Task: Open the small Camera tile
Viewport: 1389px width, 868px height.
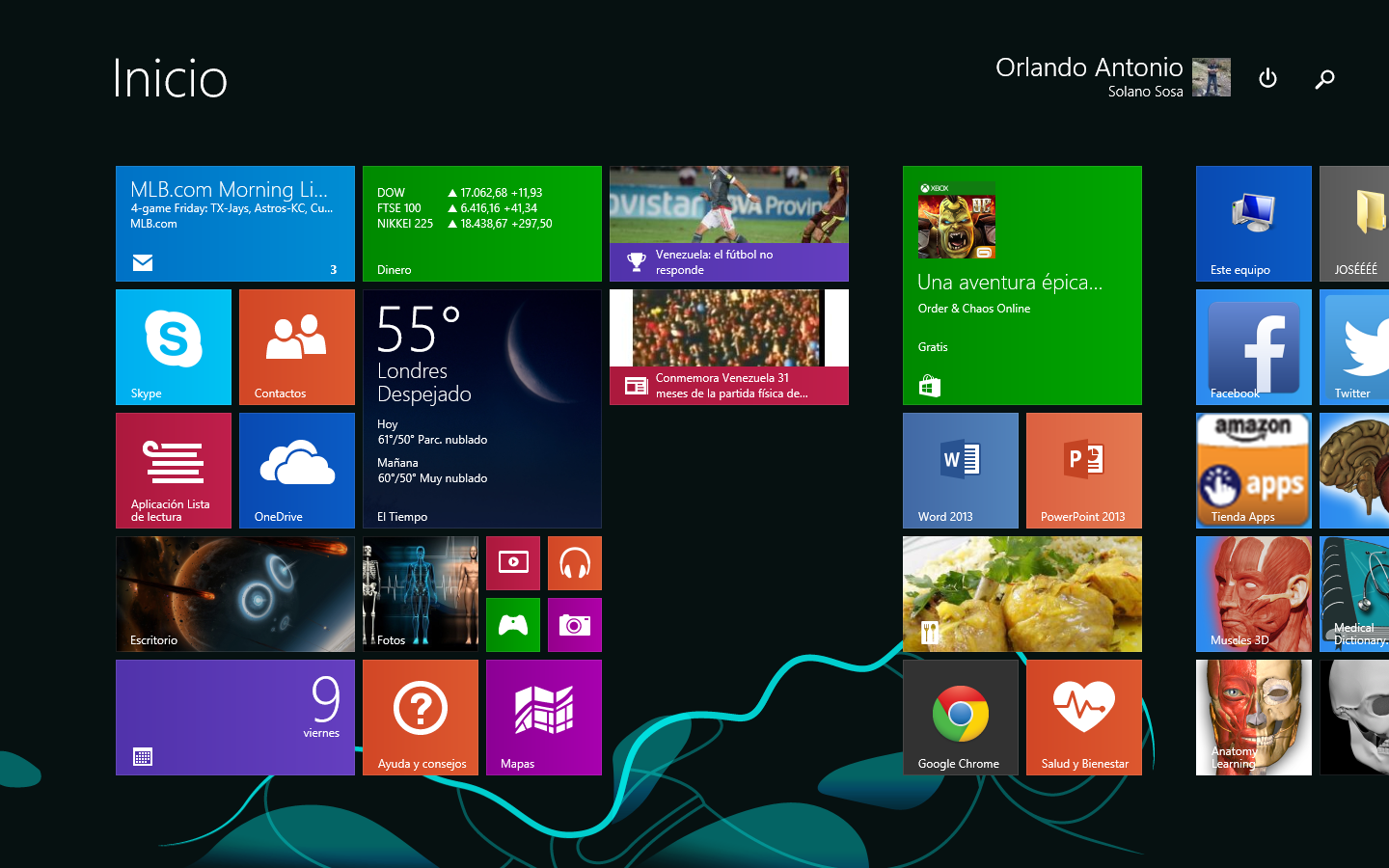Action: (x=575, y=625)
